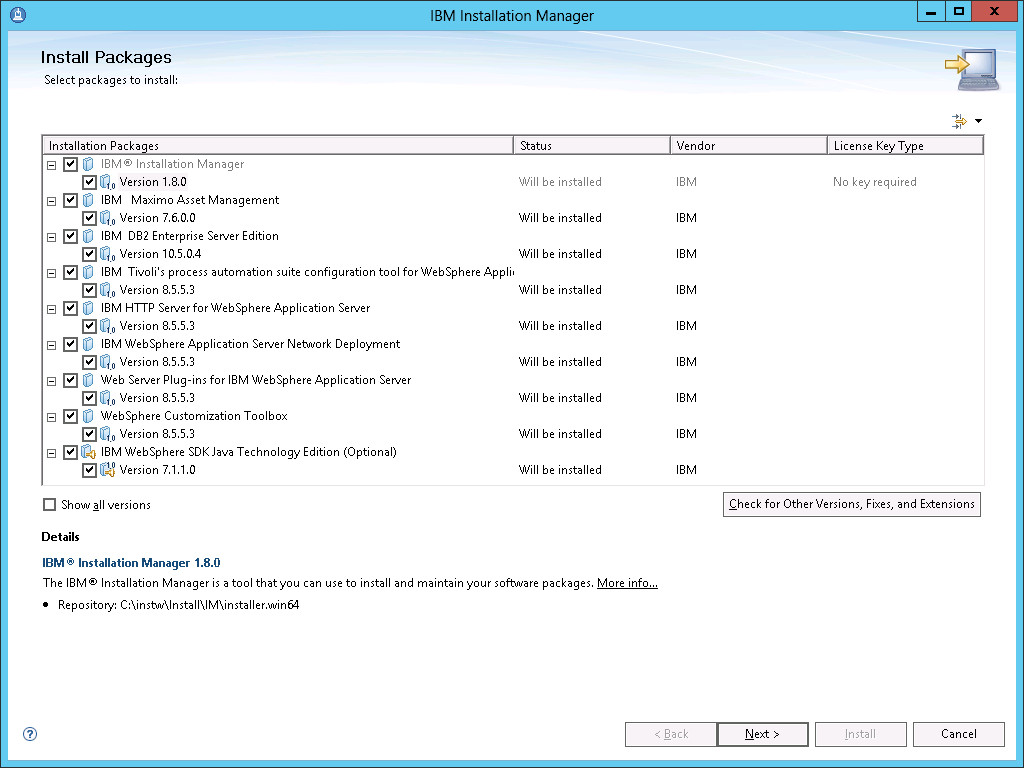The image size is (1024, 768).
Task: Uncheck the Web Server Plug-ins package checkbox
Action: (x=71, y=380)
